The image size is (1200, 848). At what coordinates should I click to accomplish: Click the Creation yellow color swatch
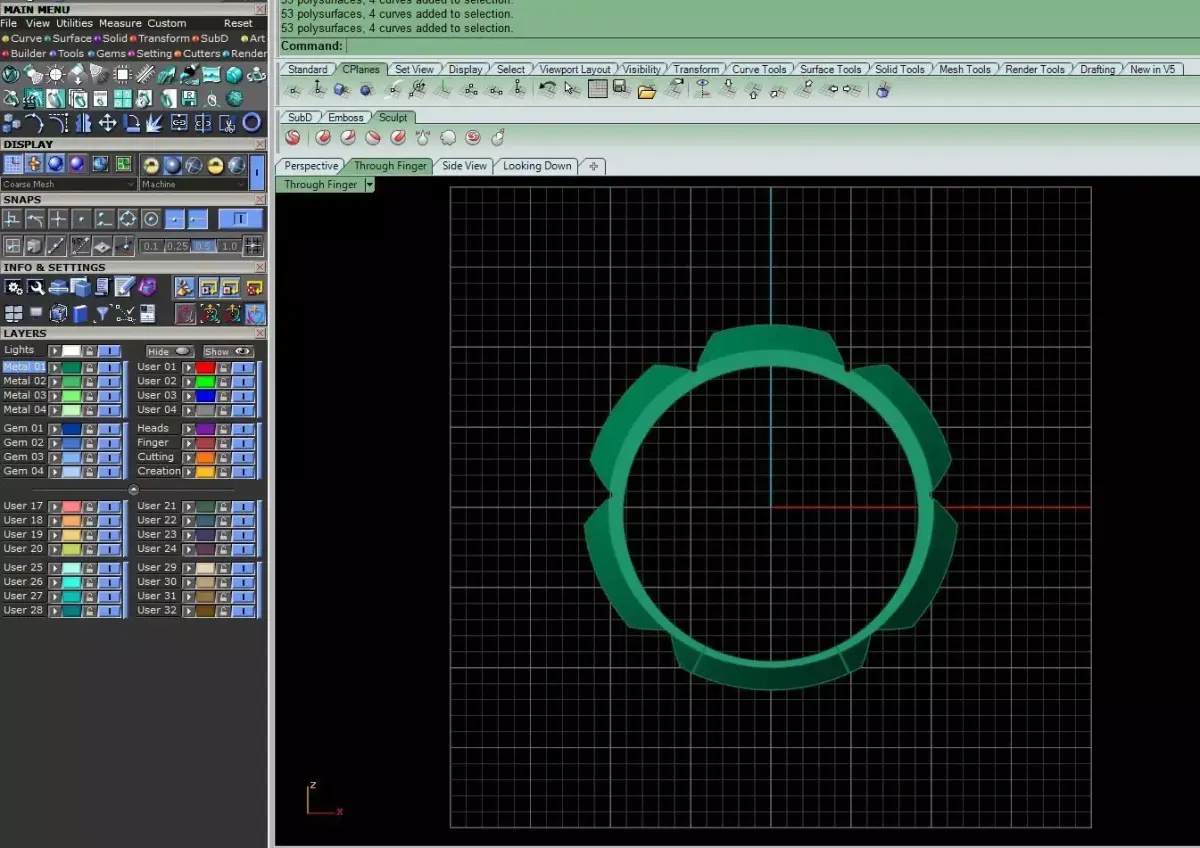pyautogui.click(x=206, y=471)
